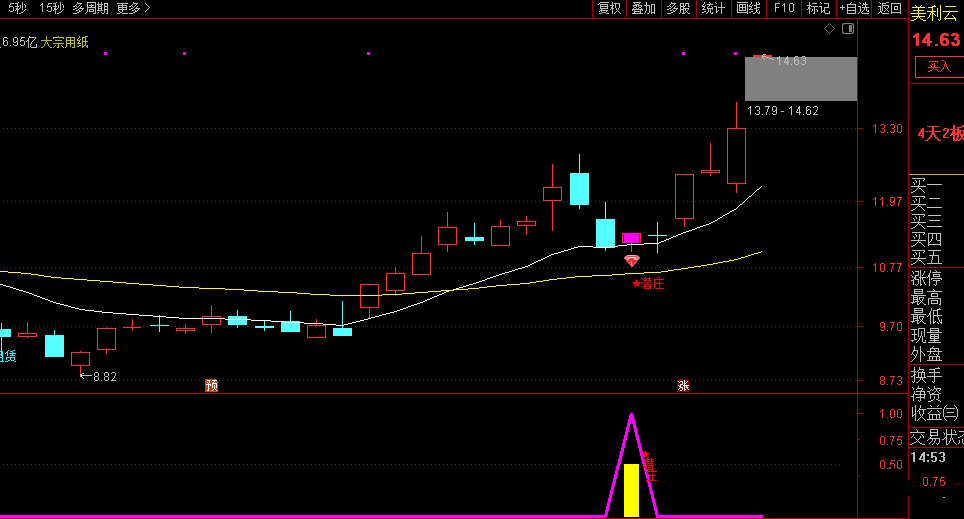This screenshot has height=519, width=964.
Task: Open the 统计 statistics option
Action: 713,8
